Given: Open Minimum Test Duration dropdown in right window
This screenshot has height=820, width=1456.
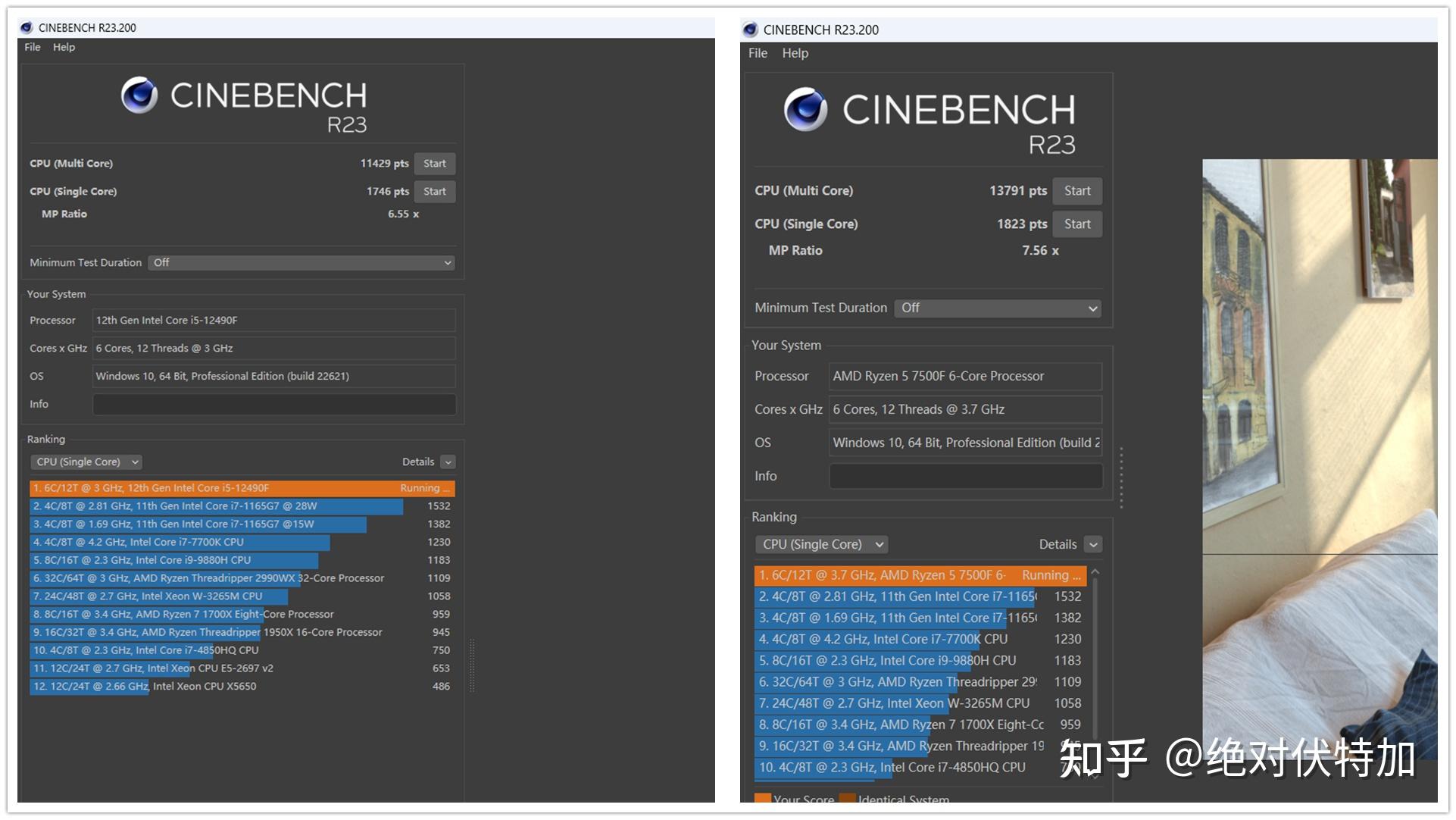Looking at the screenshot, I should pyautogui.click(x=998, y=308).
